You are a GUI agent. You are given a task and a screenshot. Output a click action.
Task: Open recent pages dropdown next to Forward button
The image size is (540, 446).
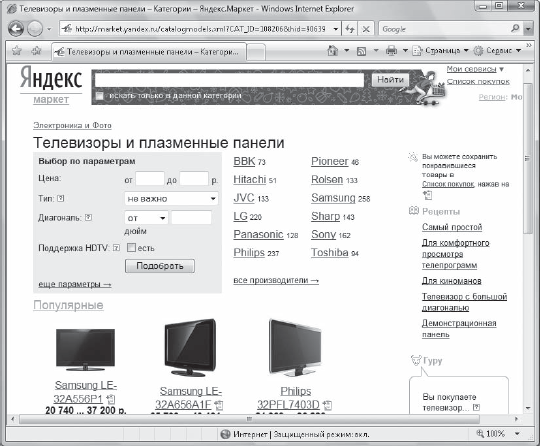pyautogui.click(x=49, y=29)
